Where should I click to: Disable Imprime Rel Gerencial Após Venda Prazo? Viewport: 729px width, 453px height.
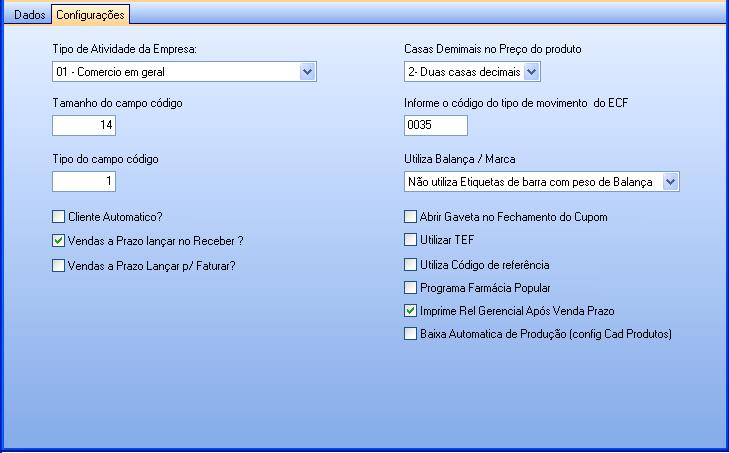(410, 311)
